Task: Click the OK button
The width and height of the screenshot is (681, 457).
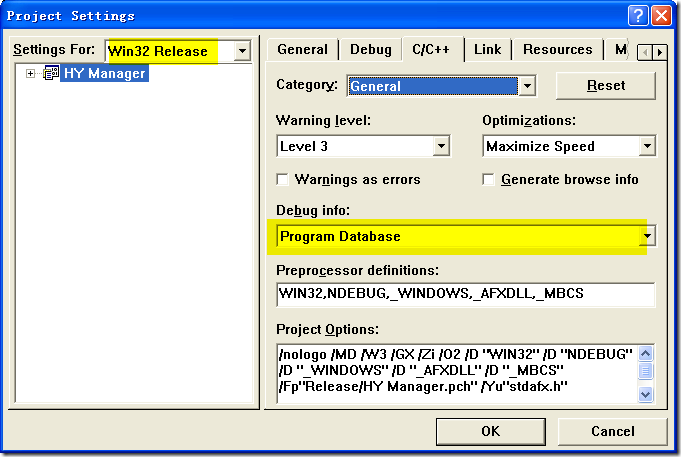Action: [x=491, y=431]
